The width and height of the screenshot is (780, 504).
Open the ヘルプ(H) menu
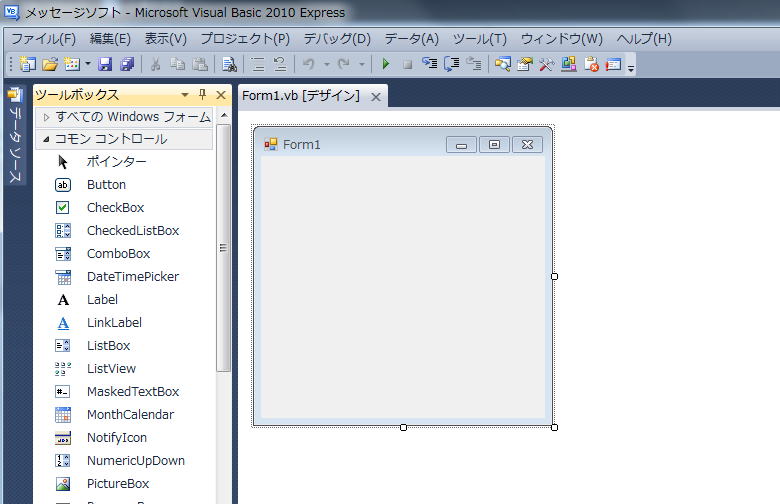[x=644, y=38]
